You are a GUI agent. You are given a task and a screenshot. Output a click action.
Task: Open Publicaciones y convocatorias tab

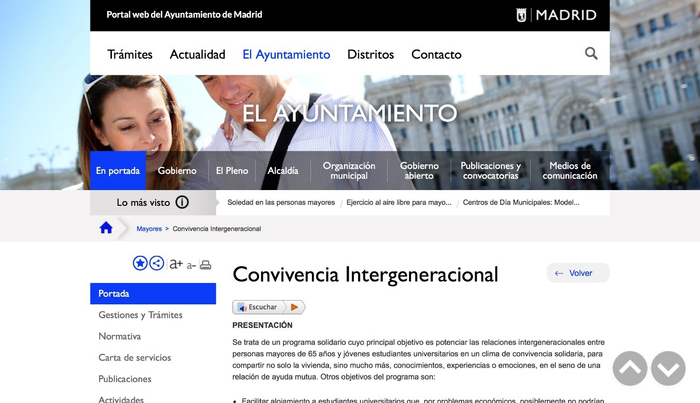point(491,170)
